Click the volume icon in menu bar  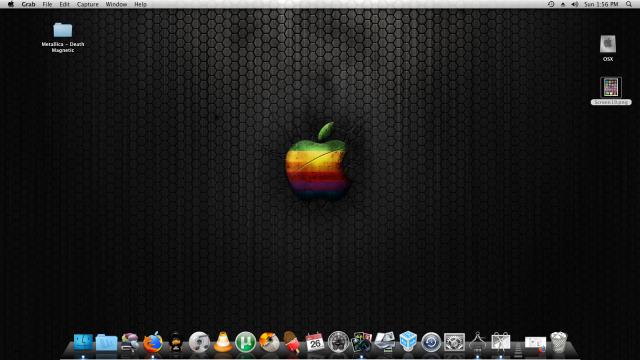[x=575, y=4]
